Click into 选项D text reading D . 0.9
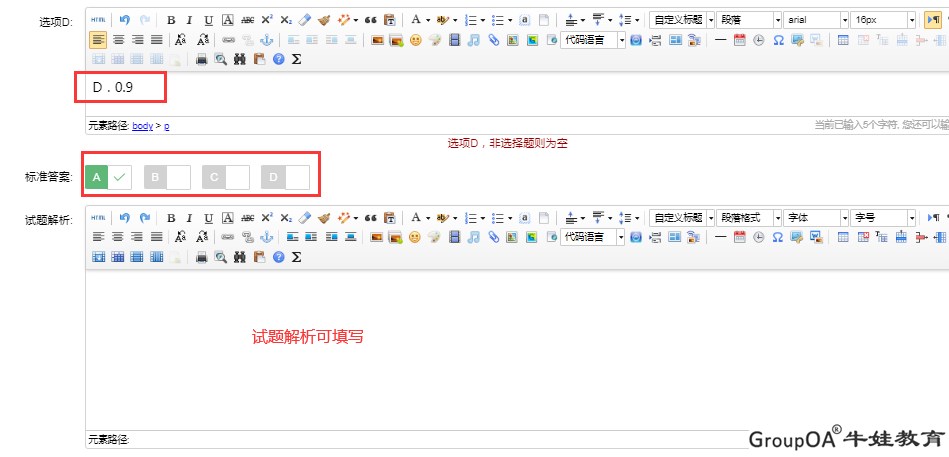 [113, 88]
